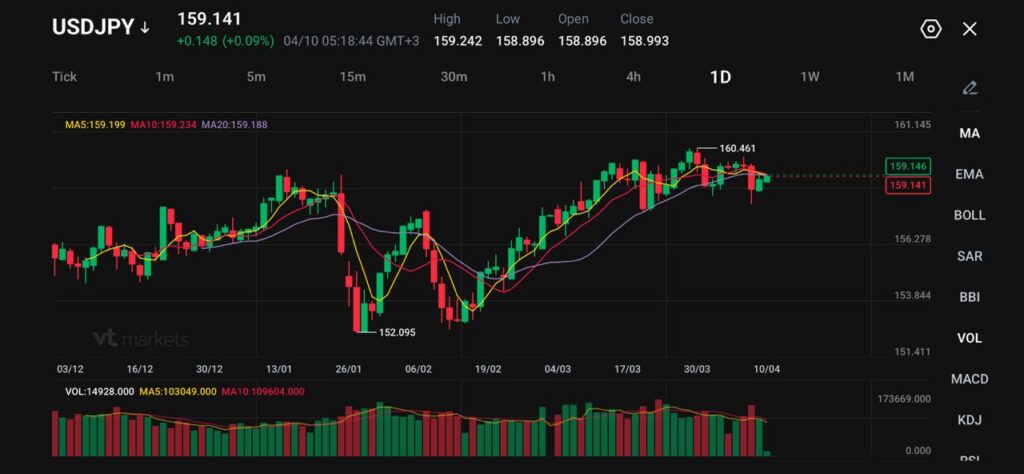
Task: Toggle the MA indicator
Action: [x=969, y=133]
